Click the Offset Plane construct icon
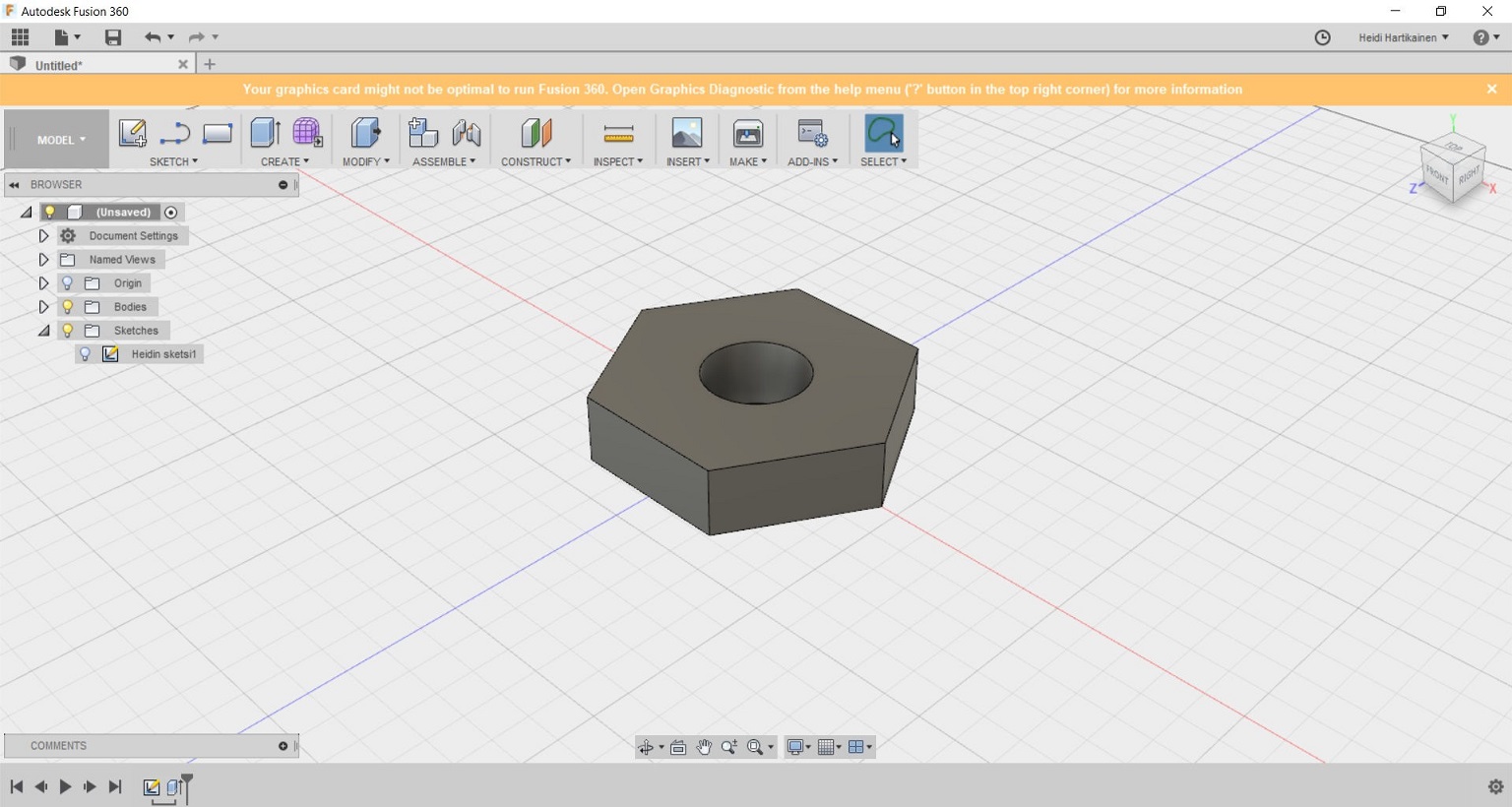 pyautogui.click(x=536, y=133)
